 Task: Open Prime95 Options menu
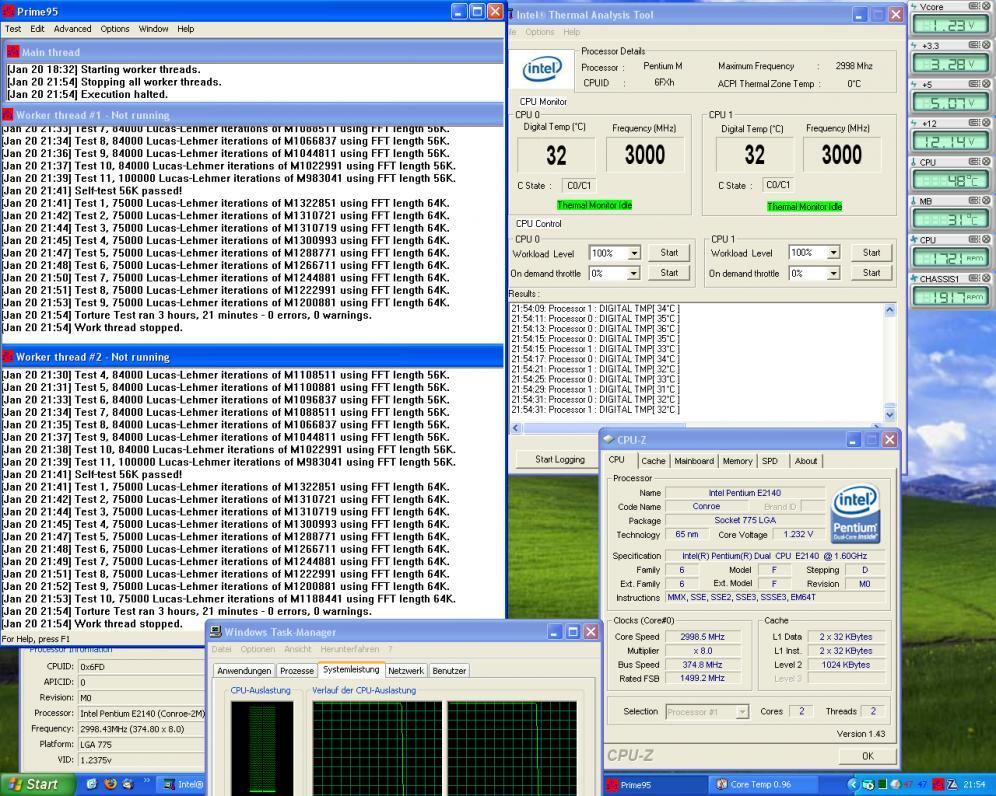click(114, 29)
